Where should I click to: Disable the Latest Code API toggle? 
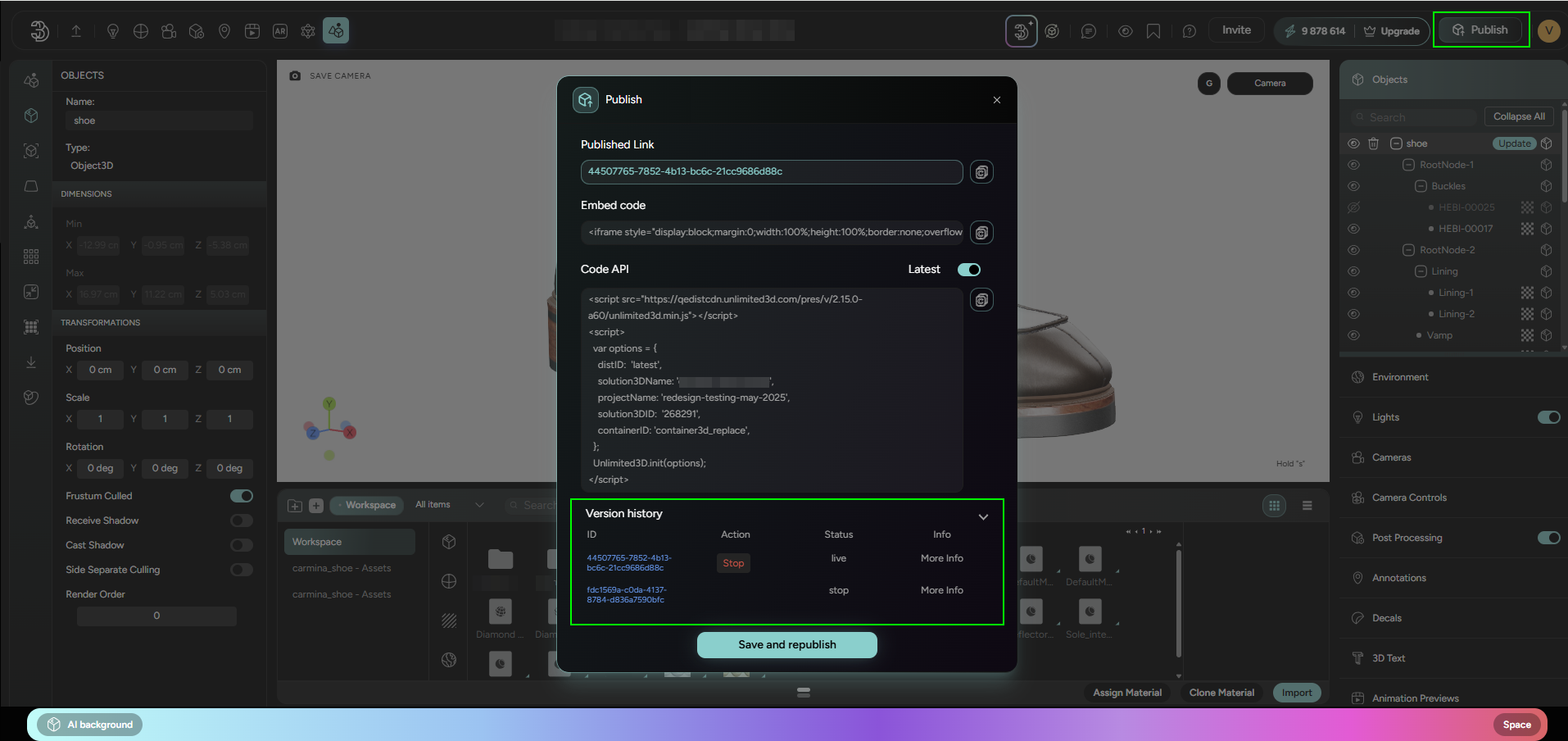click(969, 270)
